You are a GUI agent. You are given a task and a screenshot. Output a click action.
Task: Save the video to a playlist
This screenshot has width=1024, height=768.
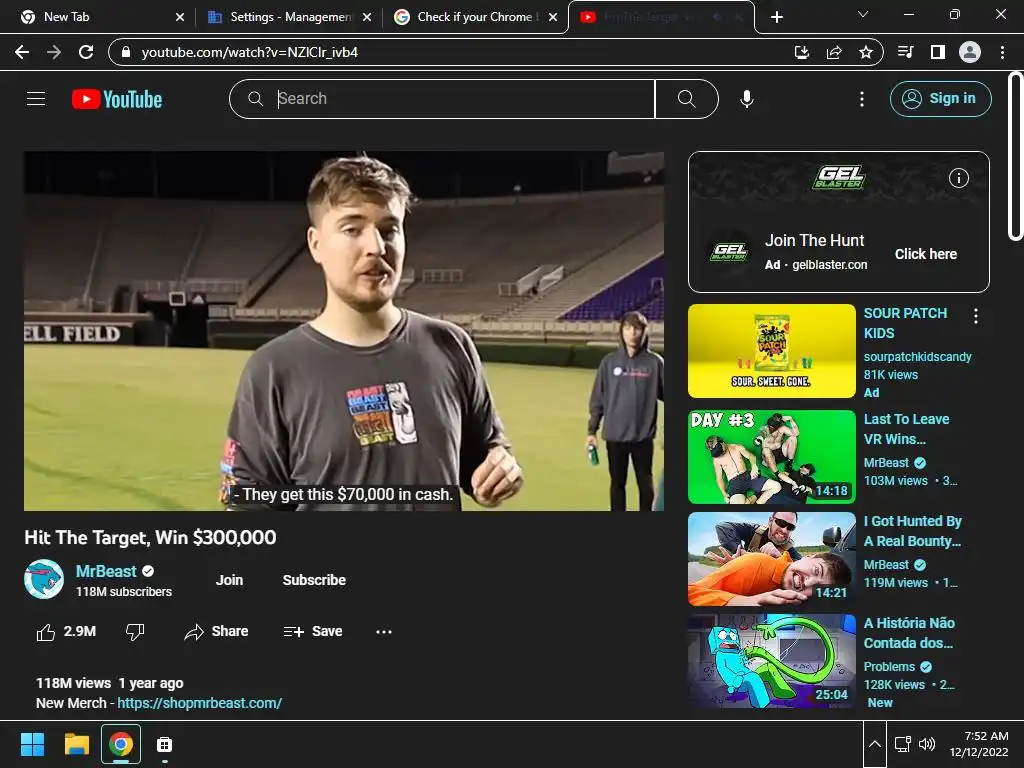point(313,632)
